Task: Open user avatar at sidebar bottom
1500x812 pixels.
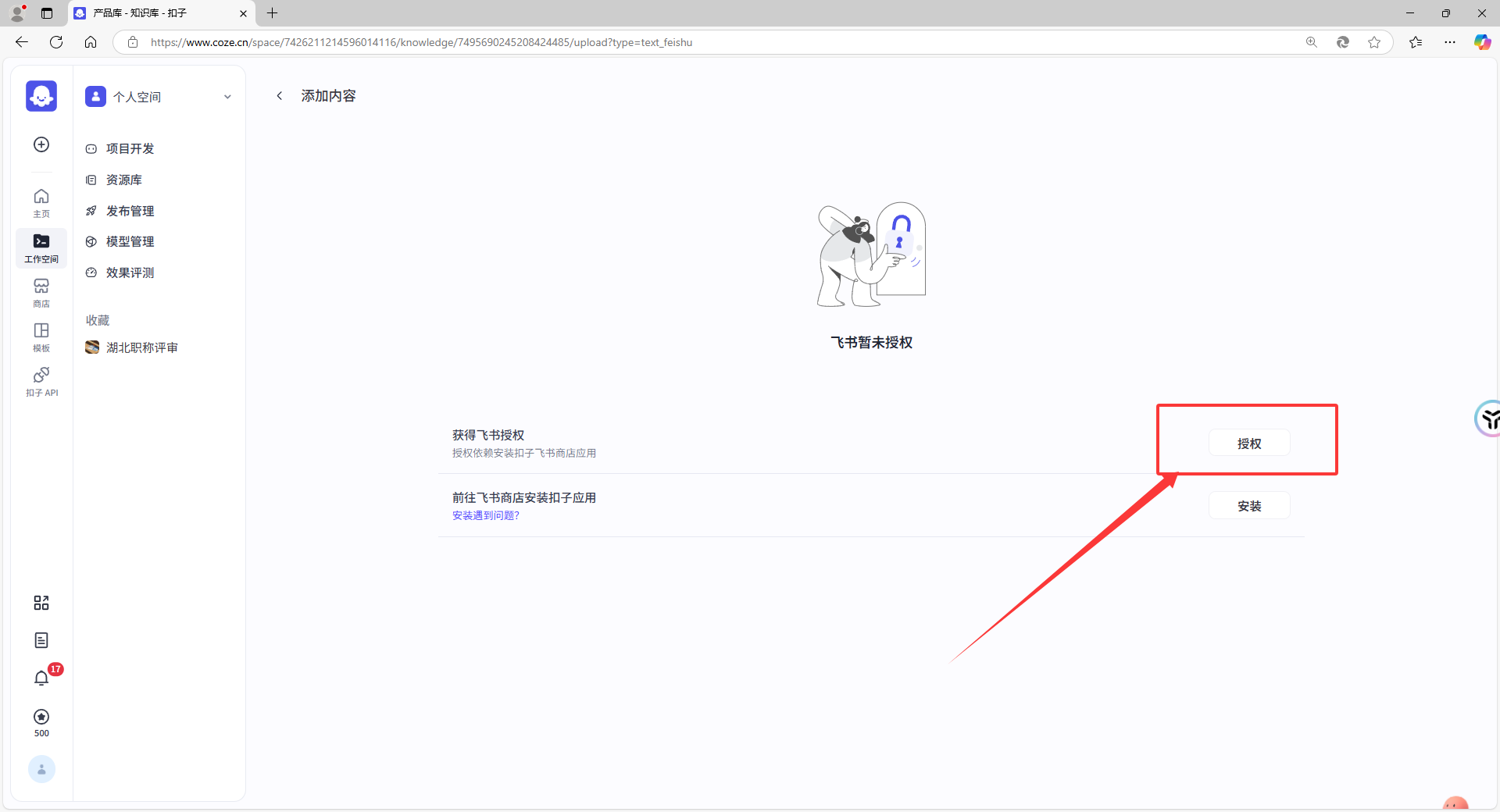Action: click(41, 769)
